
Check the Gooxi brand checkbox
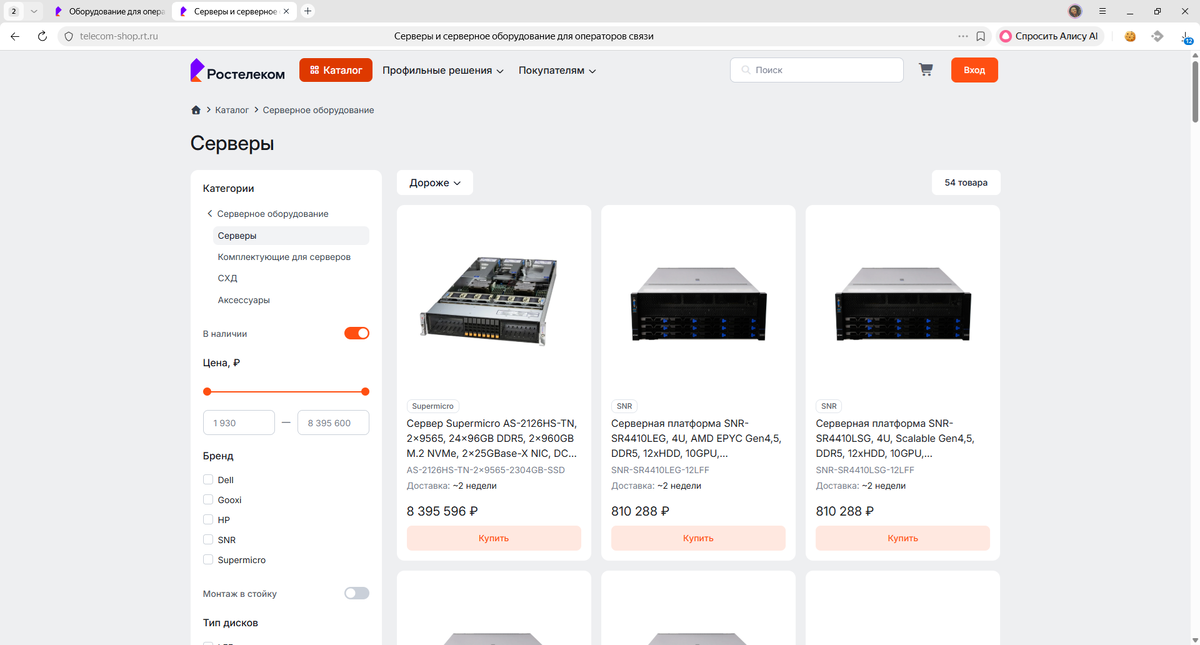208,500
